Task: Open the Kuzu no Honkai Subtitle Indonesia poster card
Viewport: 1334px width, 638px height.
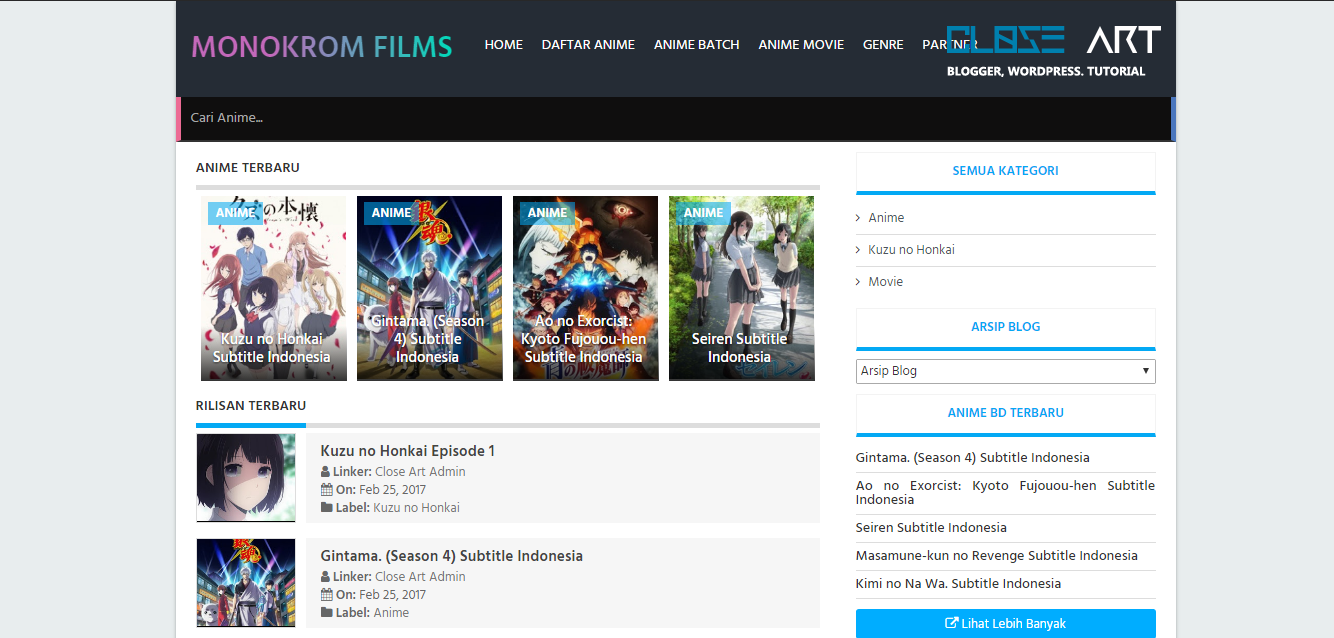Action: click(x=273, y=288)
